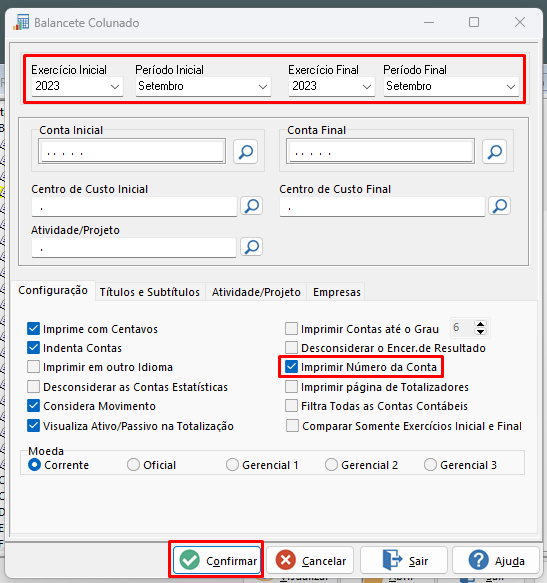The height and width of the screenshot is (583, 547).
Task: Toggle Indenta Contas checkbox
Action: [x=33, y=348]
